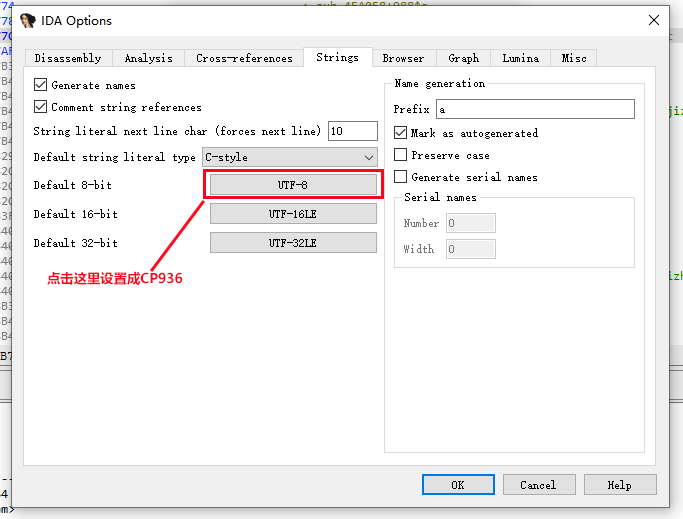Click the serial names Number field
The width and height of the screenshot is (683, 519).
471,223
